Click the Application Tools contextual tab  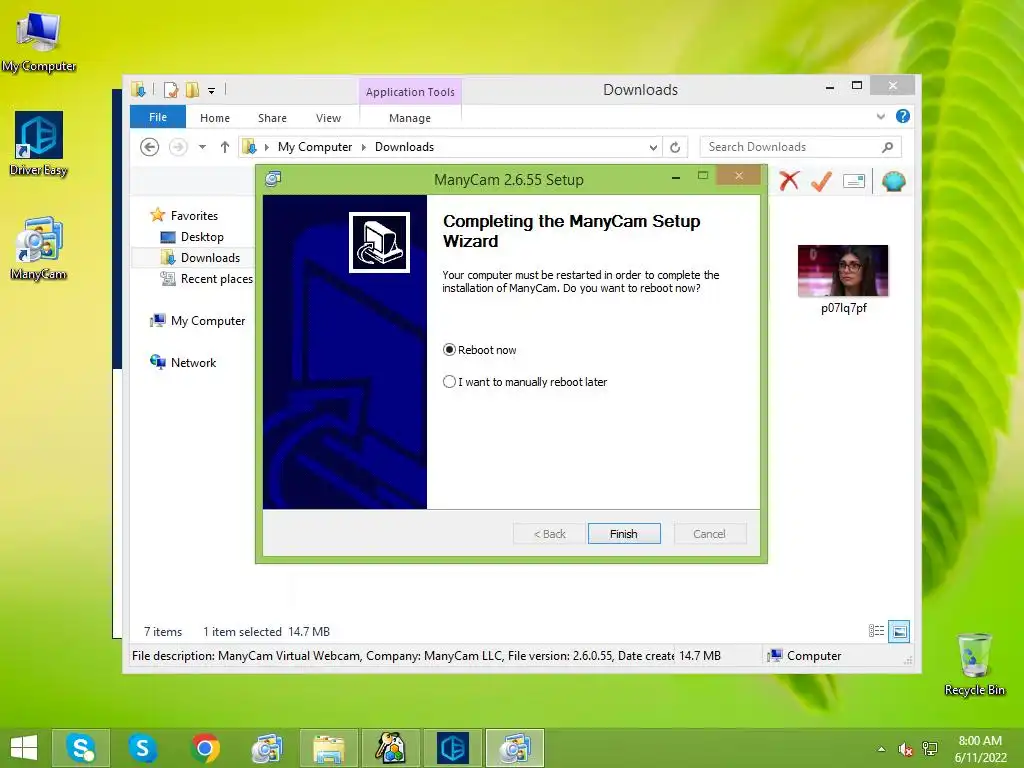point(410,91)
